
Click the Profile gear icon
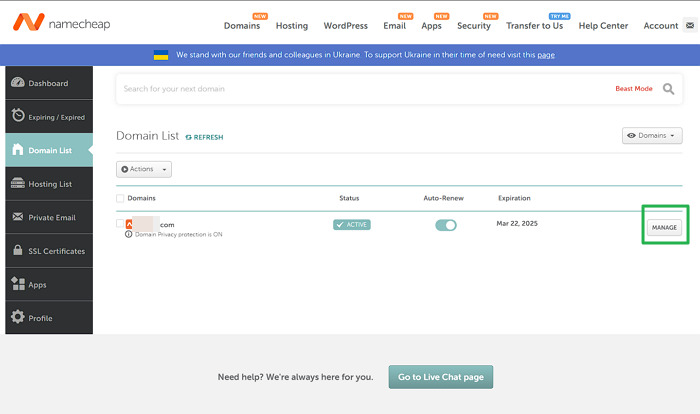[18, 317]
